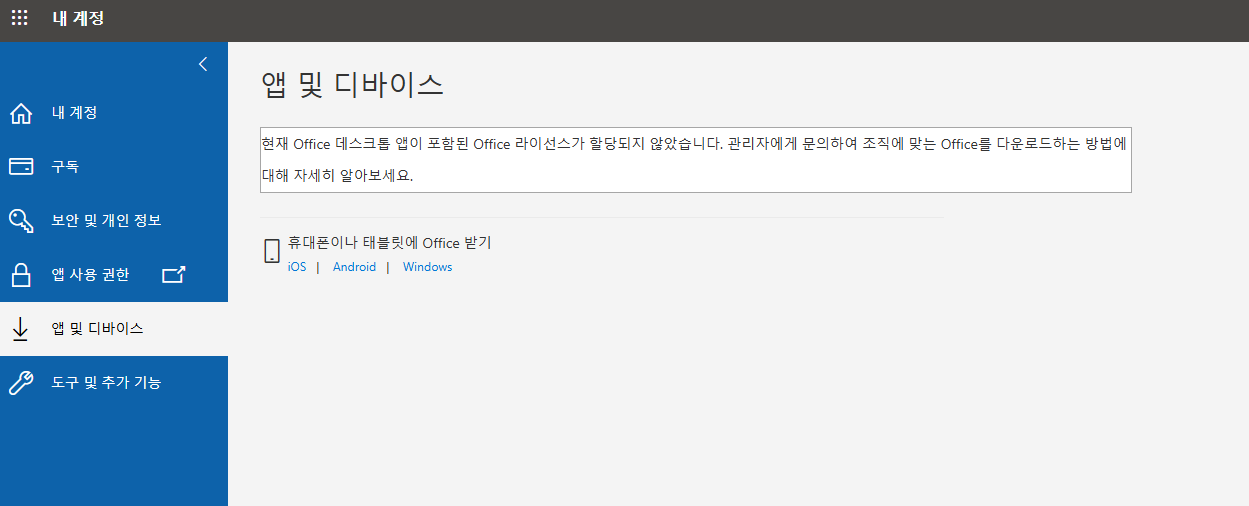The height and width of the screenshot is (506, 1249).
Task: Open the app launcher waffle icon
Action: pos(19,18)
